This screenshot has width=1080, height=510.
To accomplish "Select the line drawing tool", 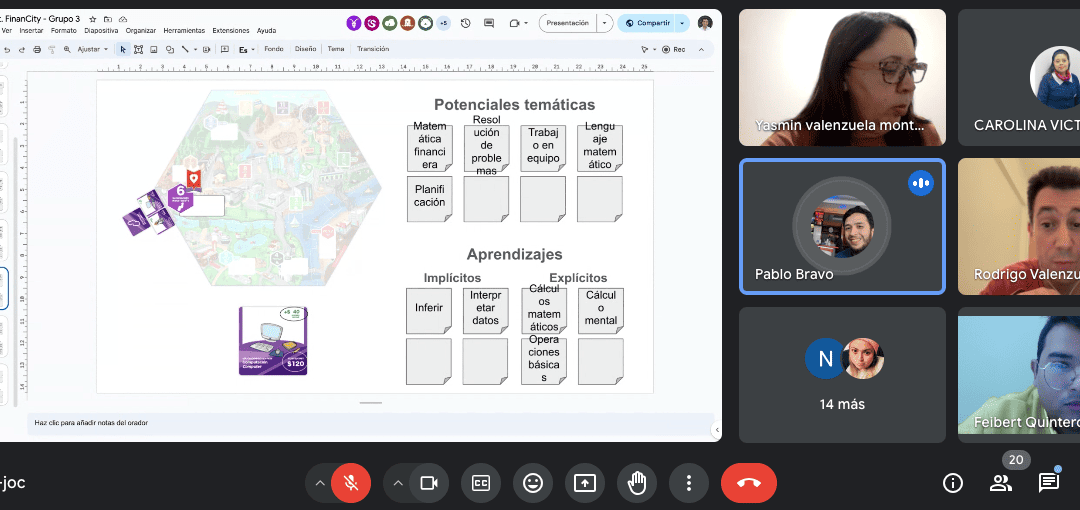I will (185, 49).
